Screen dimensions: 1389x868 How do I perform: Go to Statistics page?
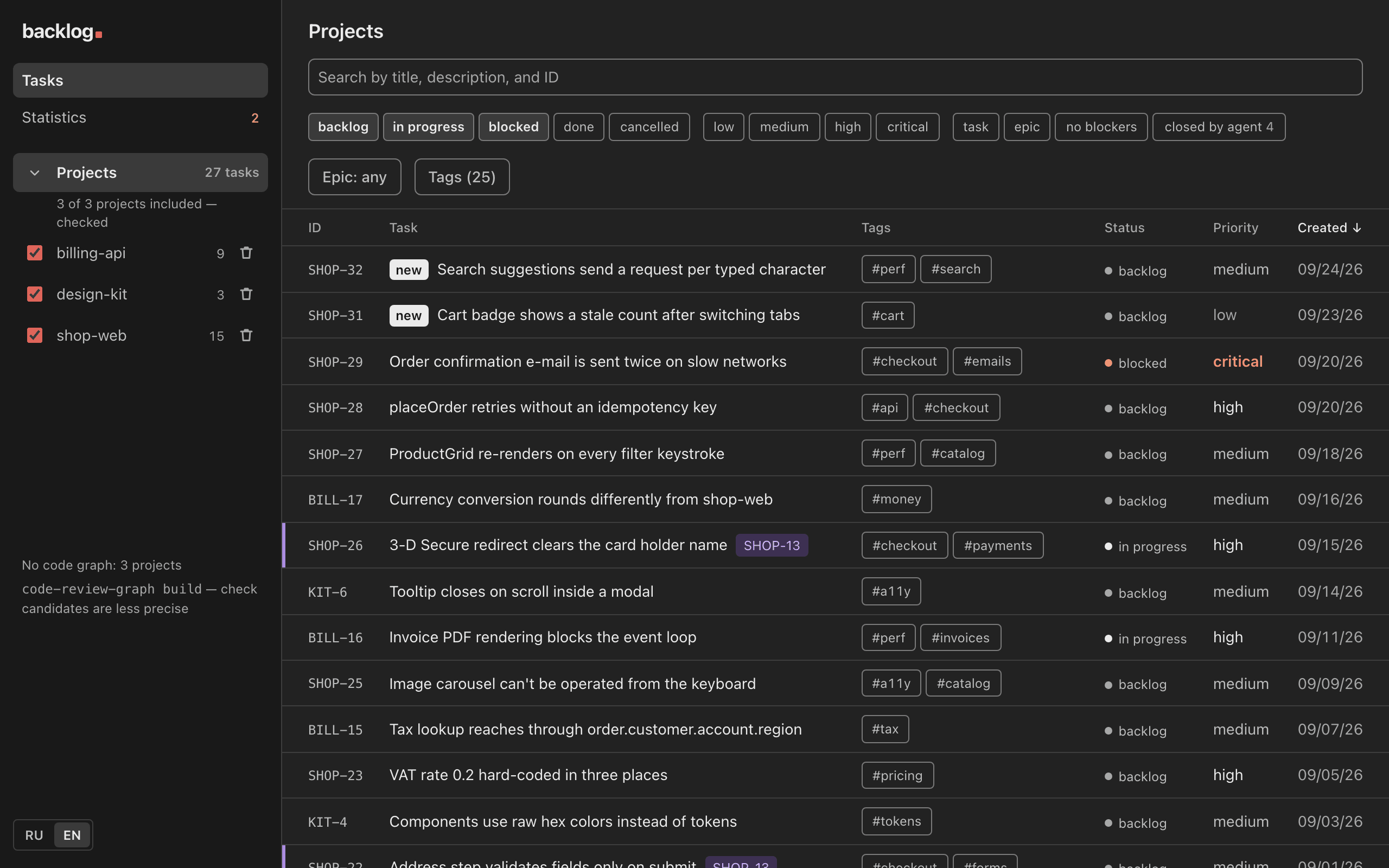(x=141, y=118)
